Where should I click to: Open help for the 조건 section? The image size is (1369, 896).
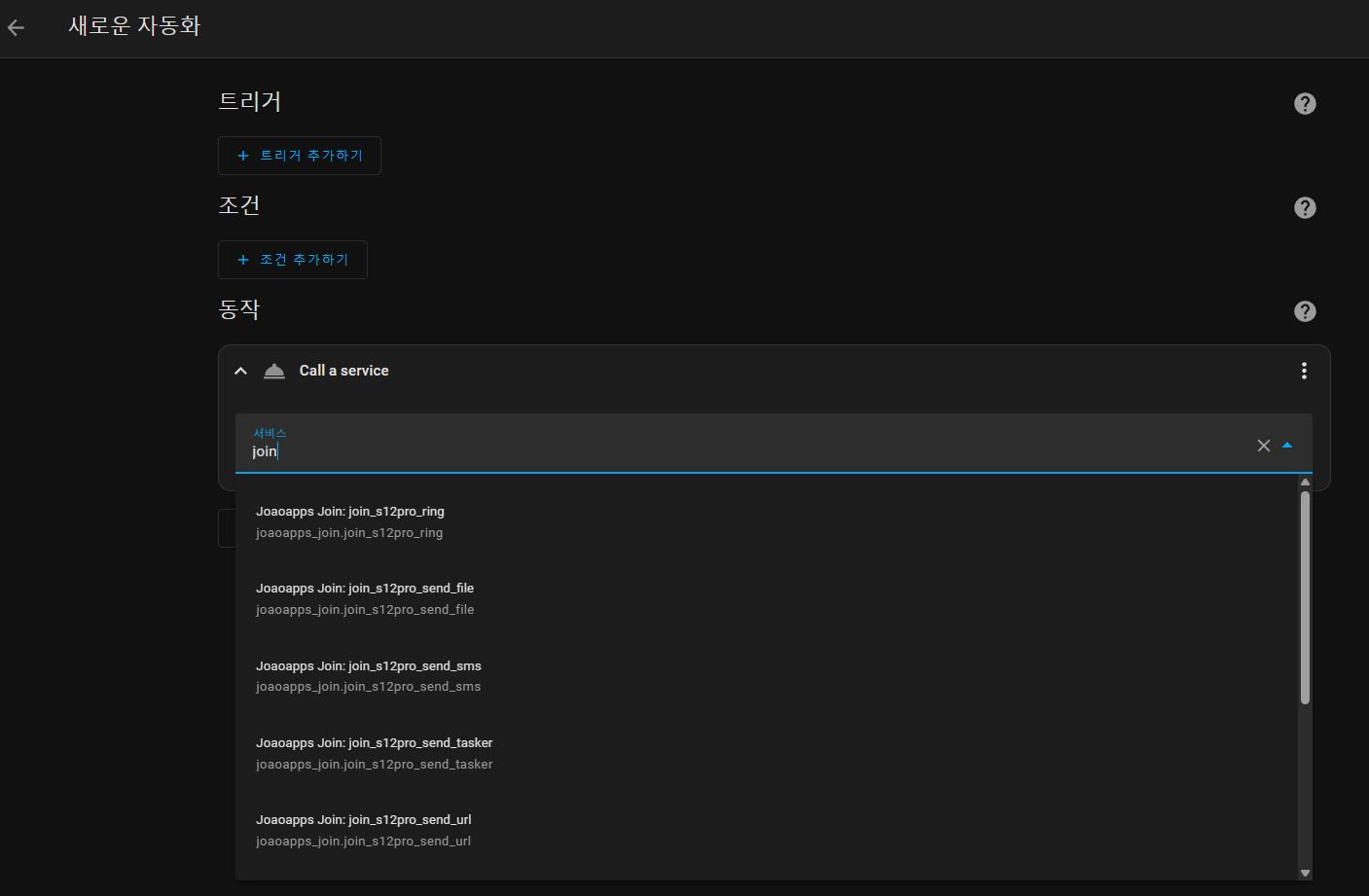[x=1305, y=208]
